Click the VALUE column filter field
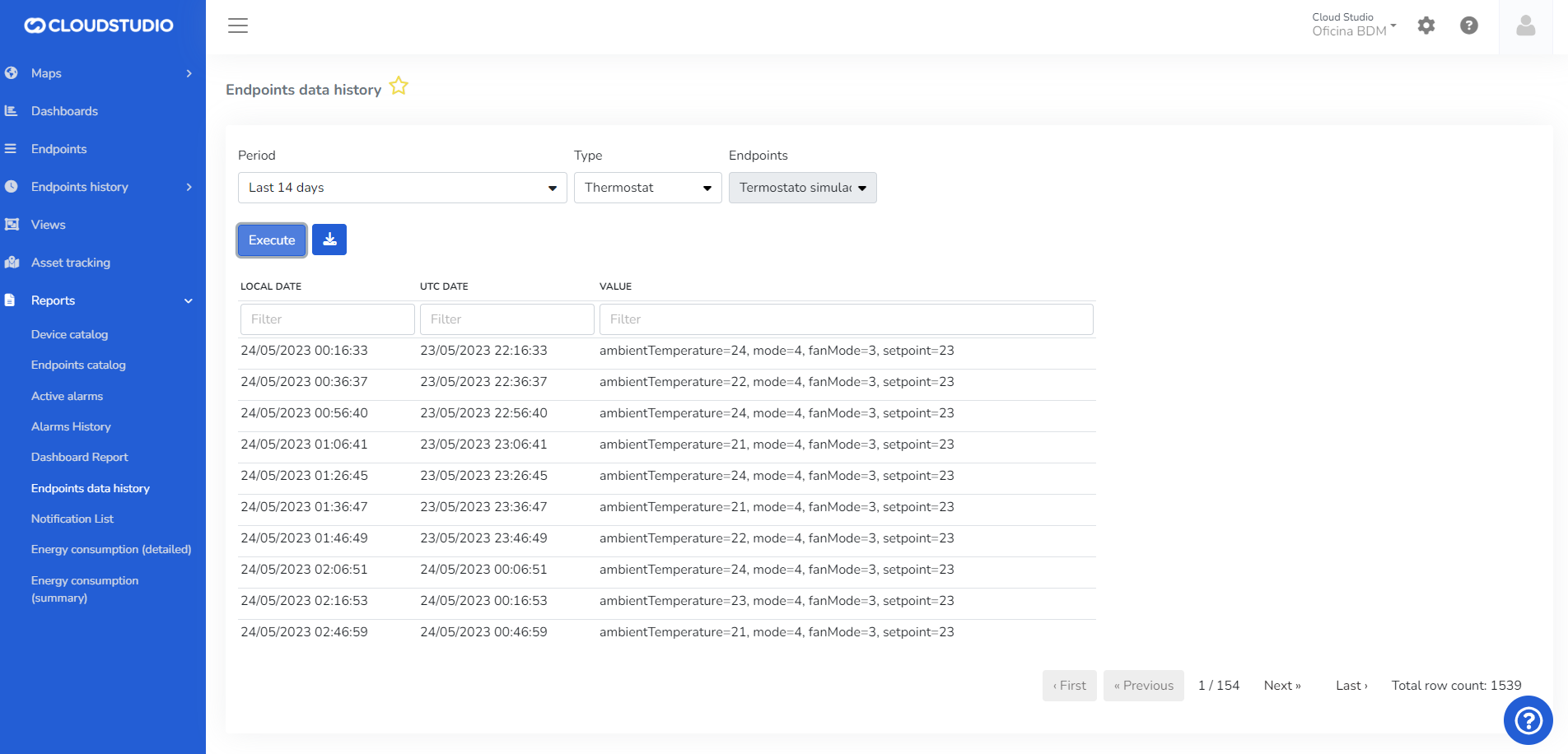The width and height of the screenshot is (1568, 754). pyautogui.click(x=846, y=319)
